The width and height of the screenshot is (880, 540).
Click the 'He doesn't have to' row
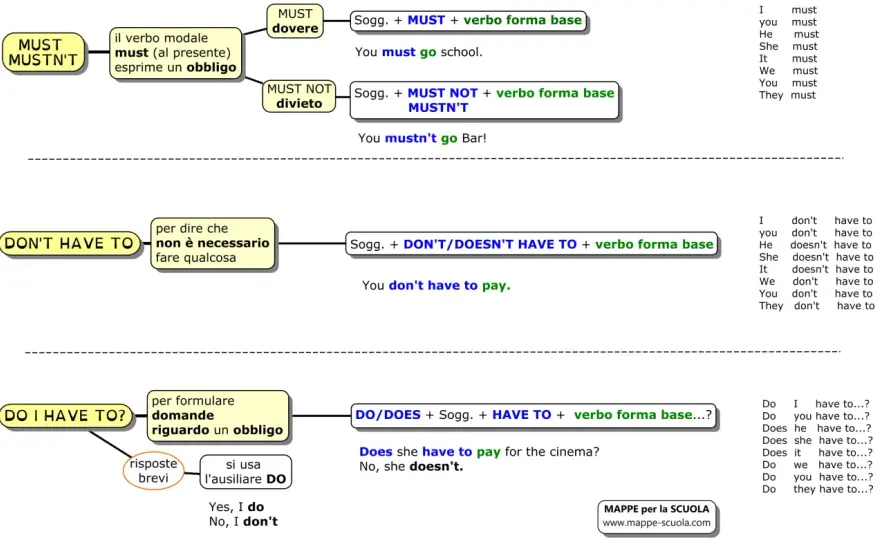(x=815, y=245)
